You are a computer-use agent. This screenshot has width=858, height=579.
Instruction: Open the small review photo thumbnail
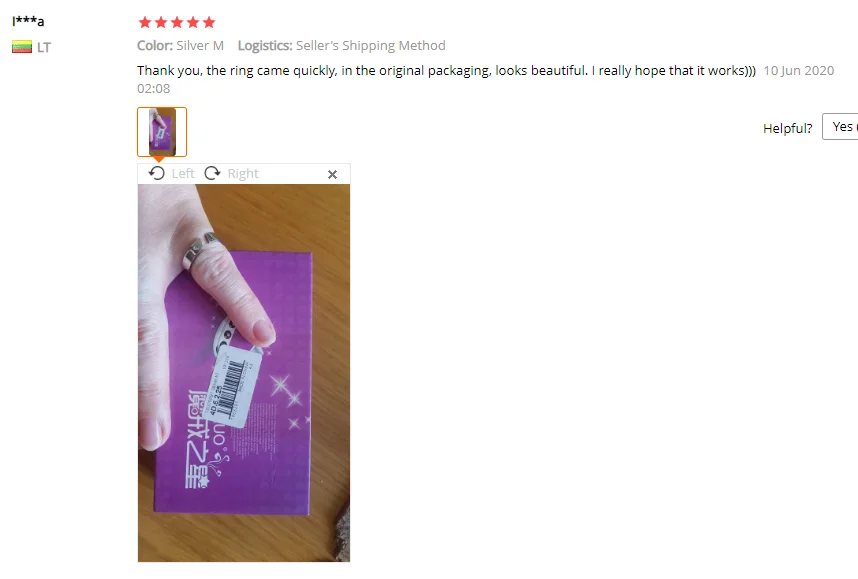pos(162,132)
